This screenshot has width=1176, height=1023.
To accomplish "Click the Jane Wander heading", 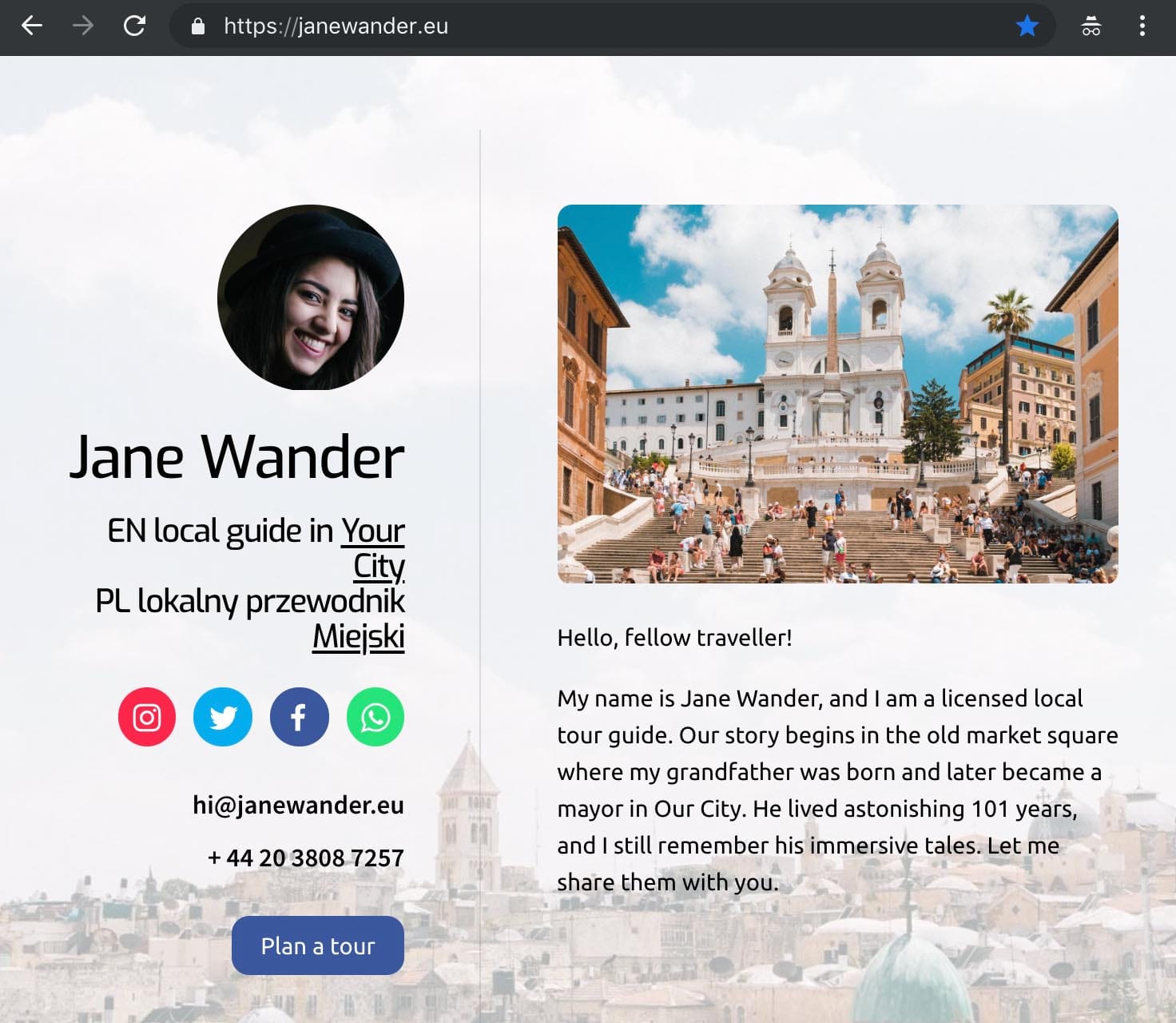I will click(x=236, y=457).
